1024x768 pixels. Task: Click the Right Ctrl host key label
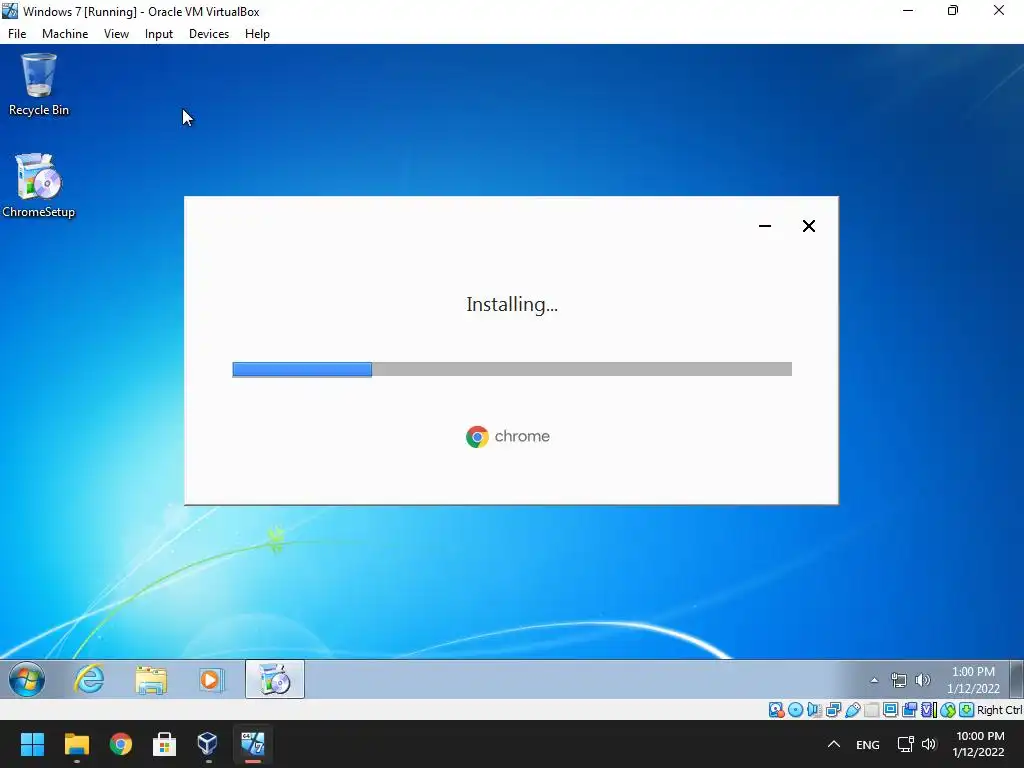(x=1000, y=710)
